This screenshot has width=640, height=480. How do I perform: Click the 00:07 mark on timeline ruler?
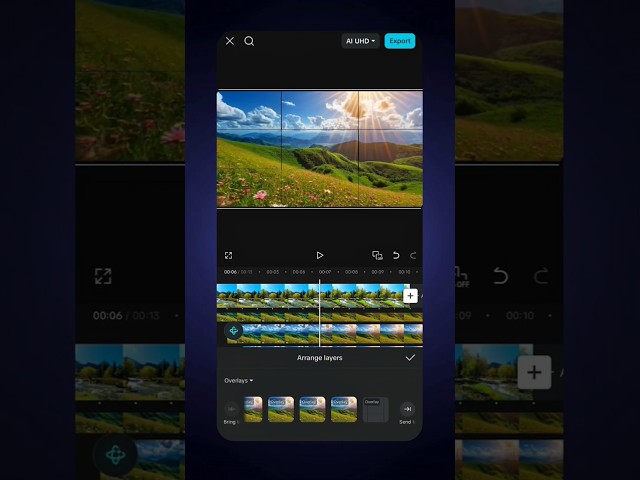tap(325, 272)
